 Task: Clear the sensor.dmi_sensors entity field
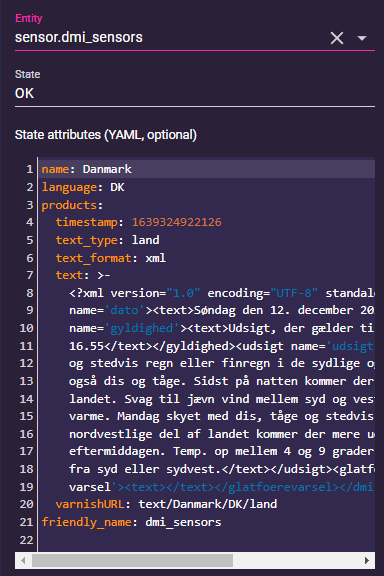[x=337, y=38]
